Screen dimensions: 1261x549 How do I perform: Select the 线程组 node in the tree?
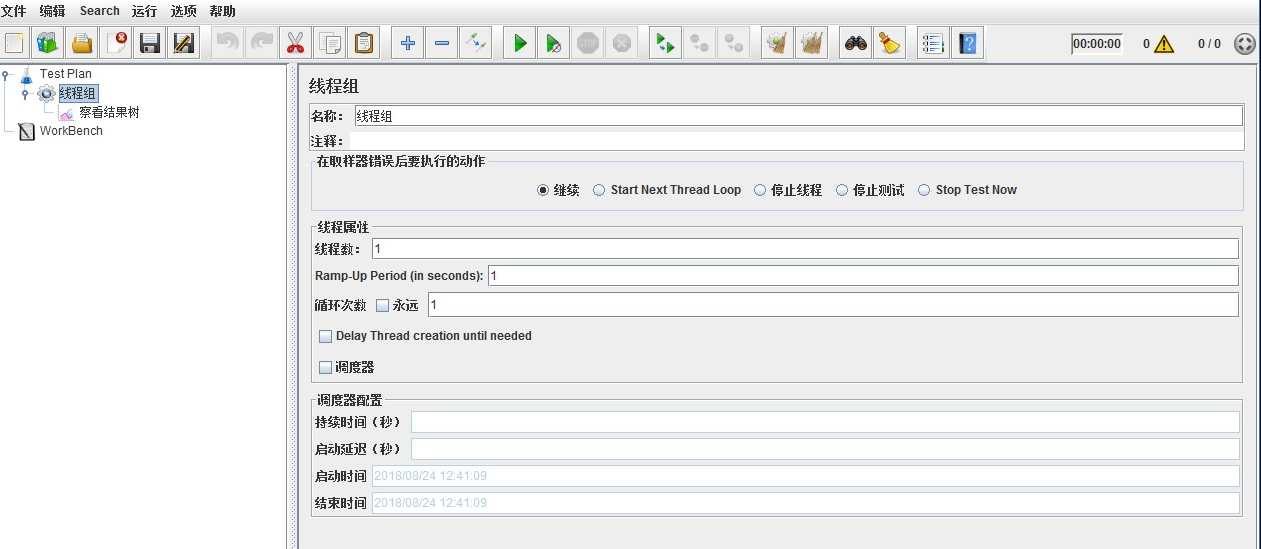pos(78,93)
